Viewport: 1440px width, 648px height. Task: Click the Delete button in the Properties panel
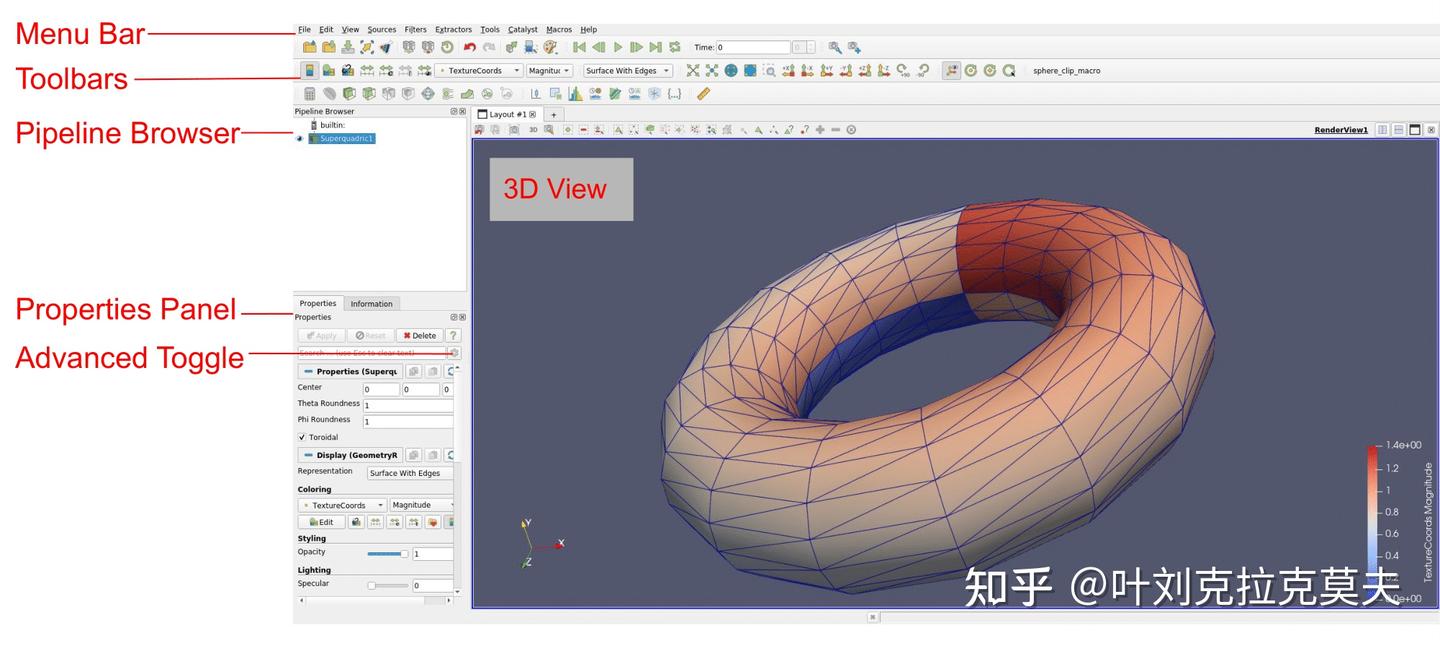pyautogui.click(x=419, y=335)
